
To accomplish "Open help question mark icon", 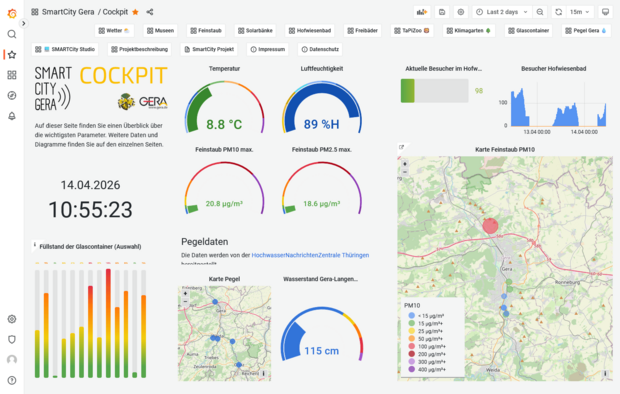I will pos(12,380).
